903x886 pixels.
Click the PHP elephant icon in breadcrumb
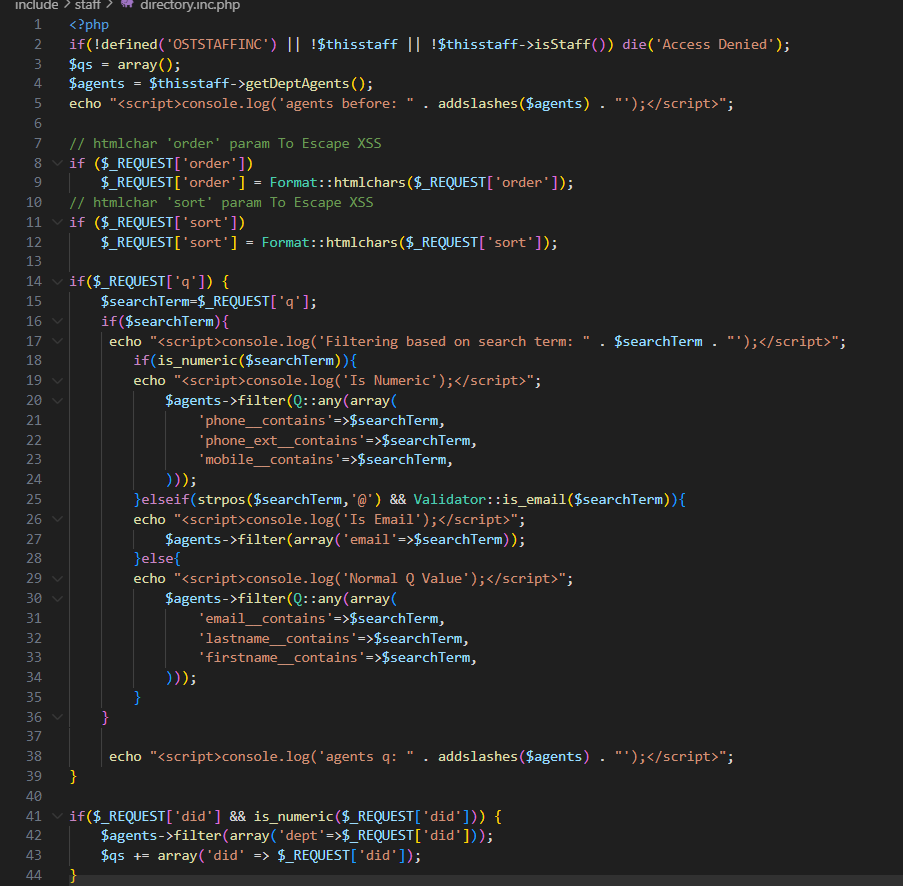click(126, 5)
